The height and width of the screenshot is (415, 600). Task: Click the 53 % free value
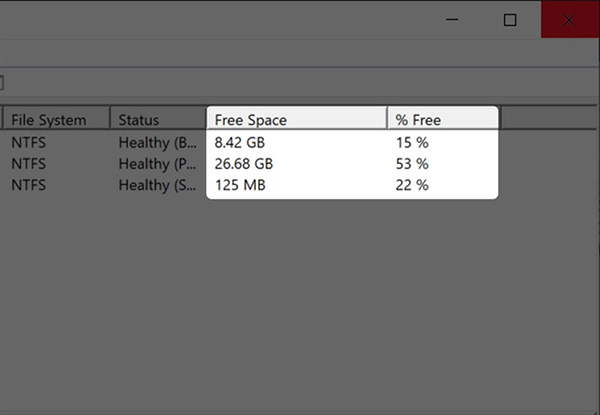412,163
